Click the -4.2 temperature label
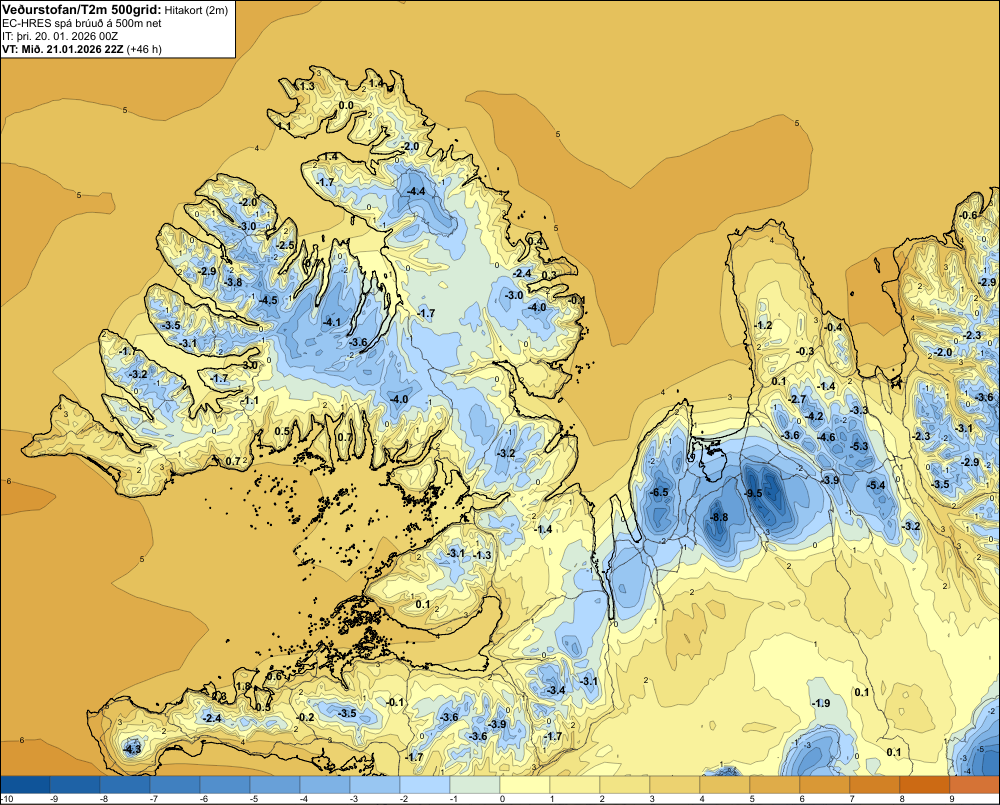 tap(814, 416)
